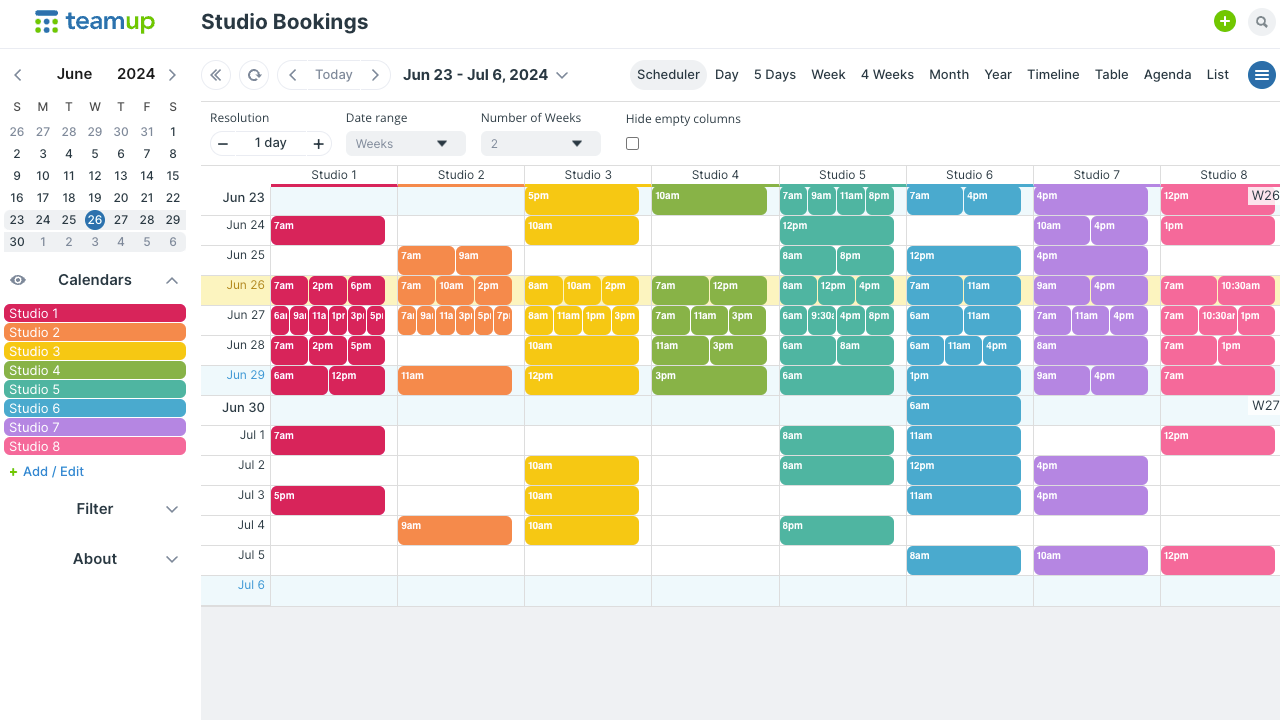
Task: Click the double-left collapse sidebar icon
Action: tap(216, 75)
